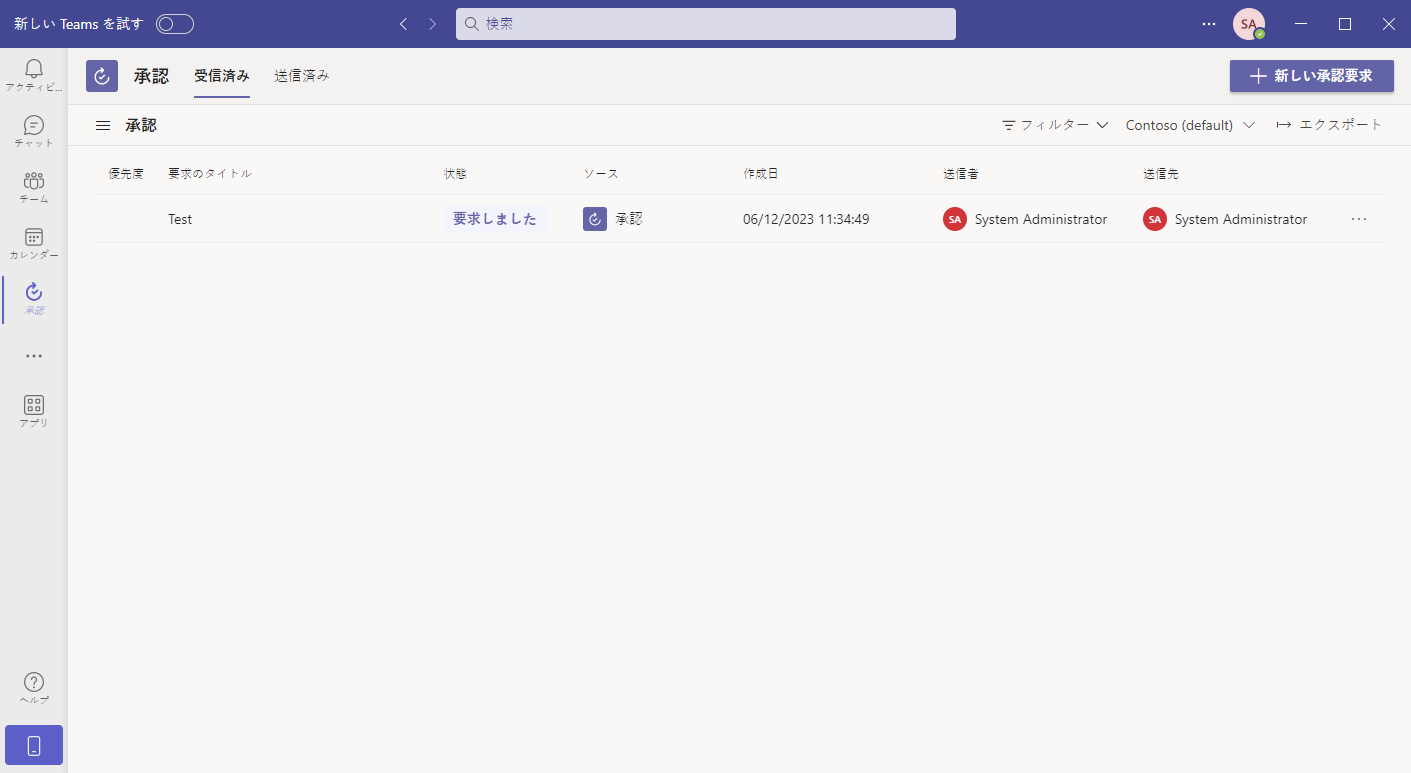Viewport: 1411px width, 773px height.
Task: Click the 新しい承認要求 button
Action: click(x=1312, y=76)
